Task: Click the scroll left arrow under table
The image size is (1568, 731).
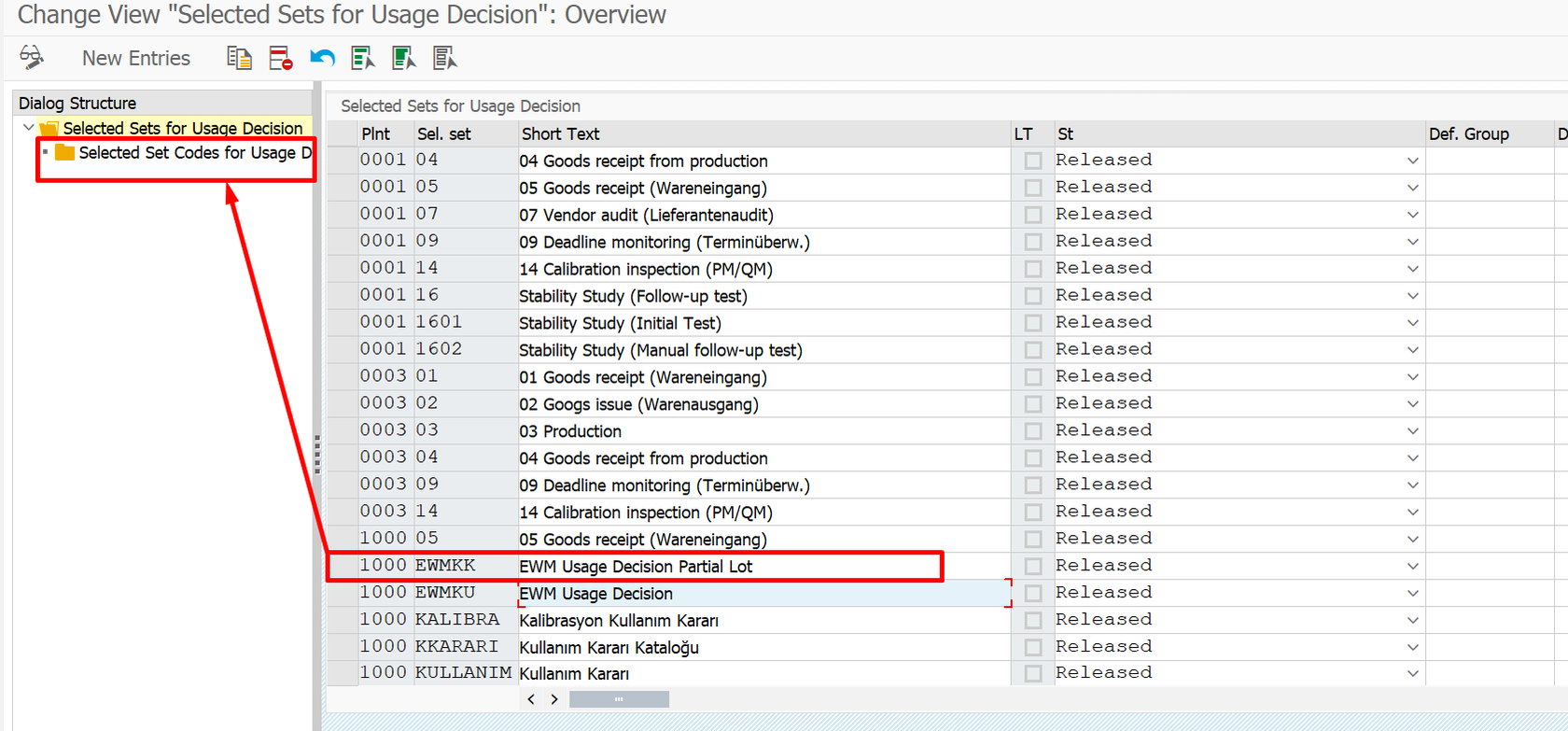Action: (531, 699)
